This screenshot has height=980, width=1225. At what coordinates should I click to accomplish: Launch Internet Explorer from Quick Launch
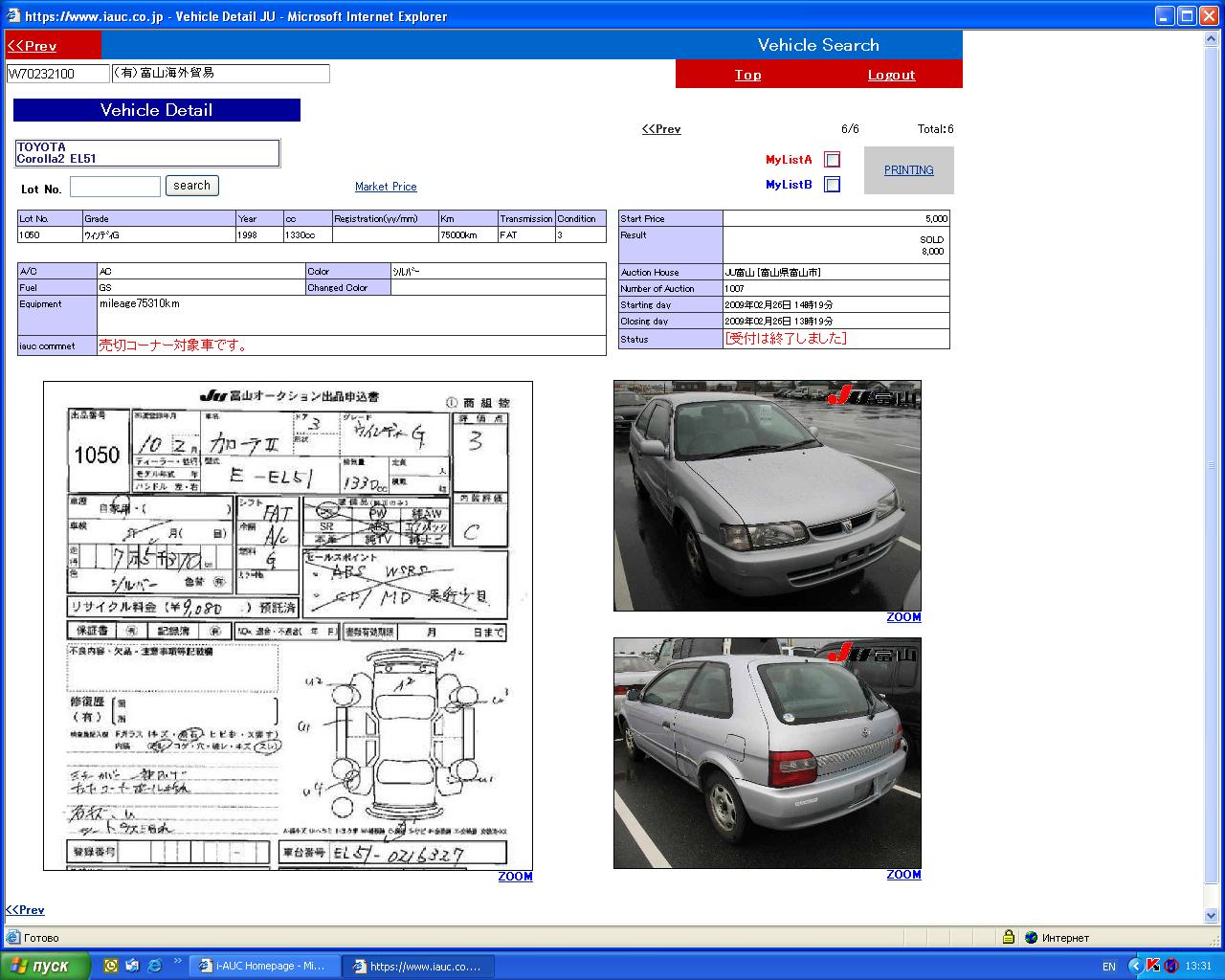[x=154, y=966]
